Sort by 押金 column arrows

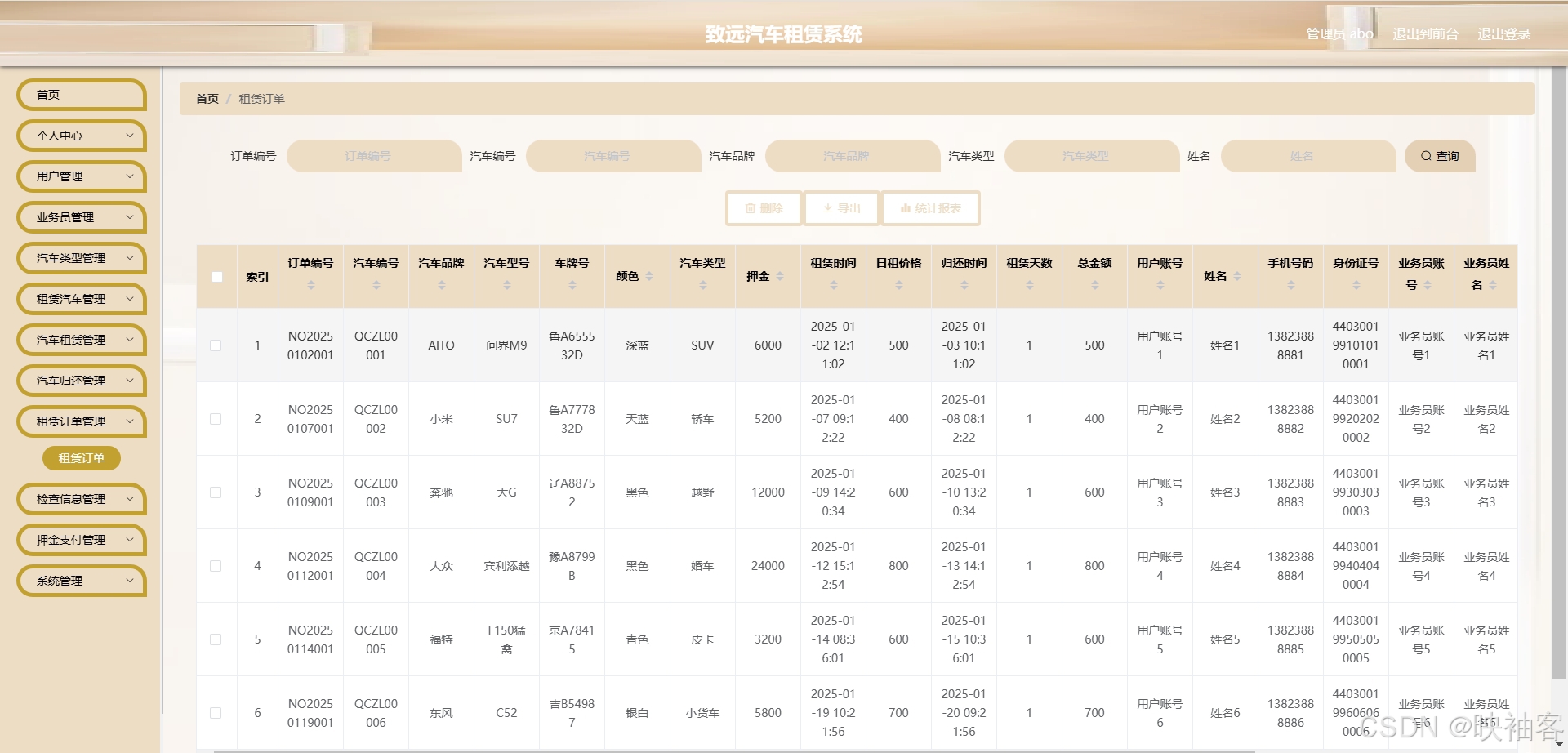780,276
